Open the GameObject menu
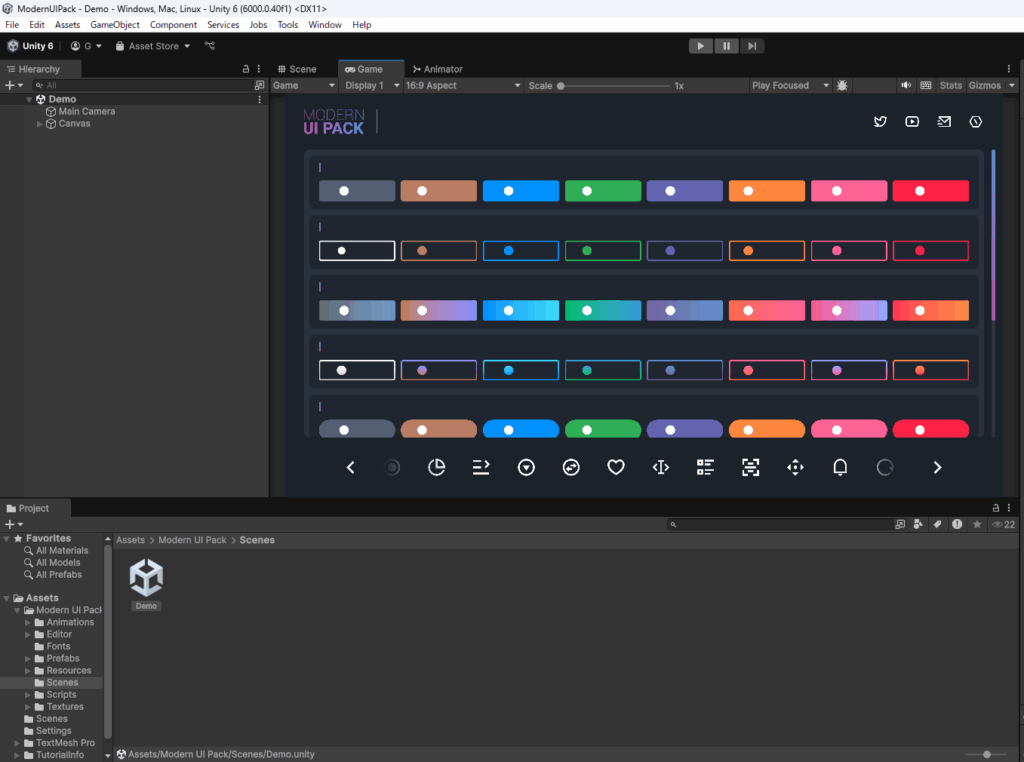Screen dimensions: 1024x762 (x=115, y=25)
